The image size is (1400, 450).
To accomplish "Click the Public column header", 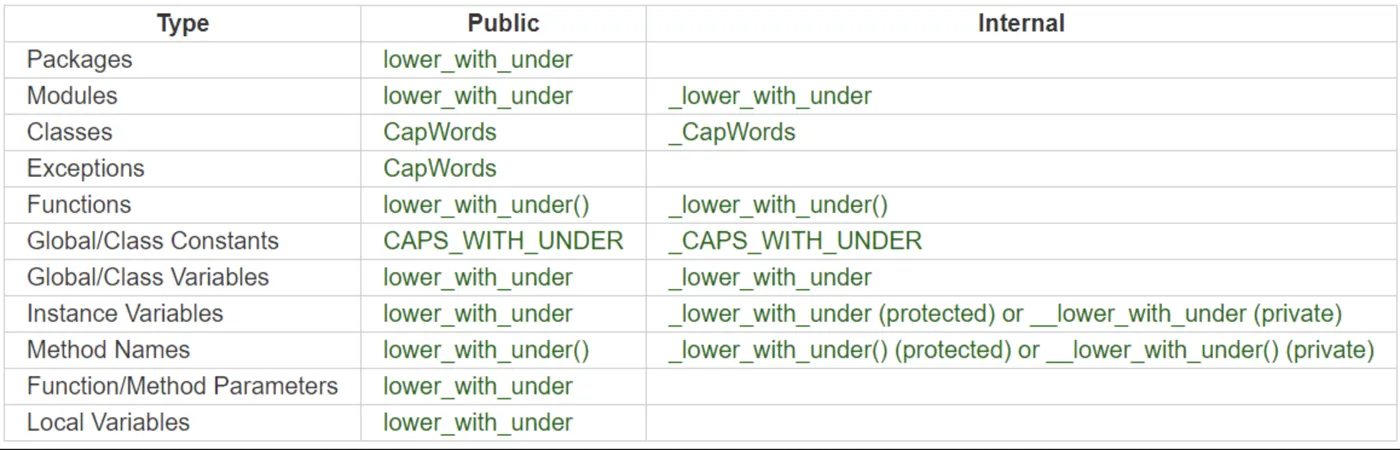I will pos(503,23).
